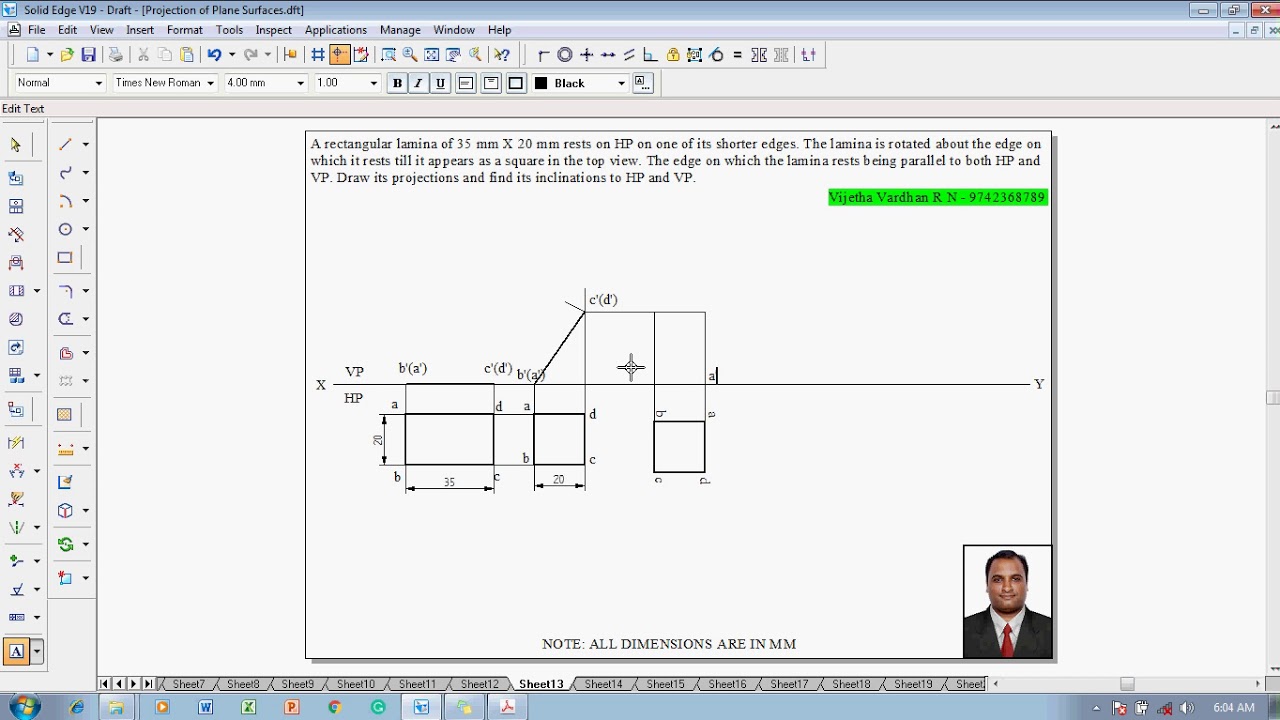
Task: Click the Print icon
Action: [116, 55]
